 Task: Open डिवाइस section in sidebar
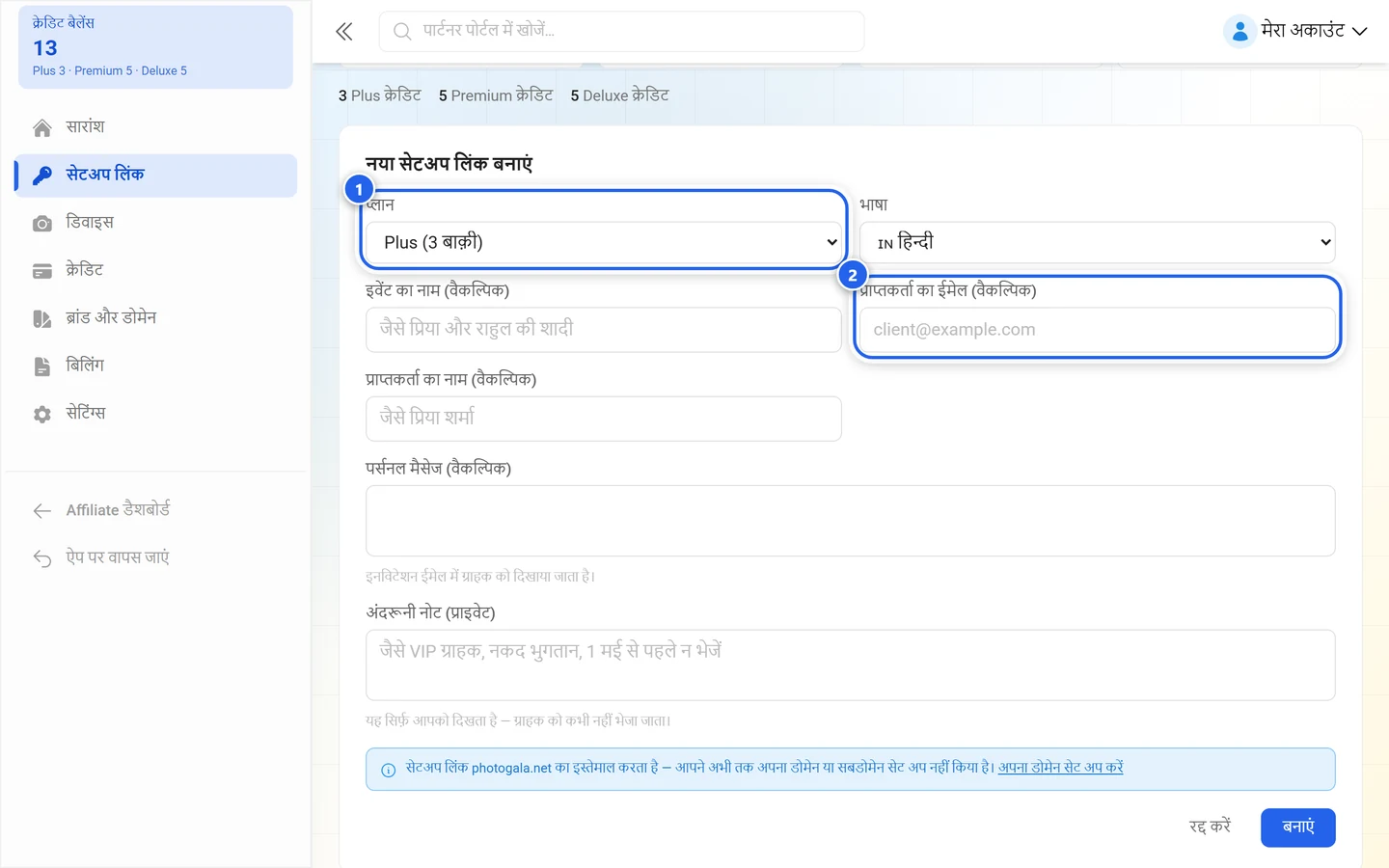(156, 223)
